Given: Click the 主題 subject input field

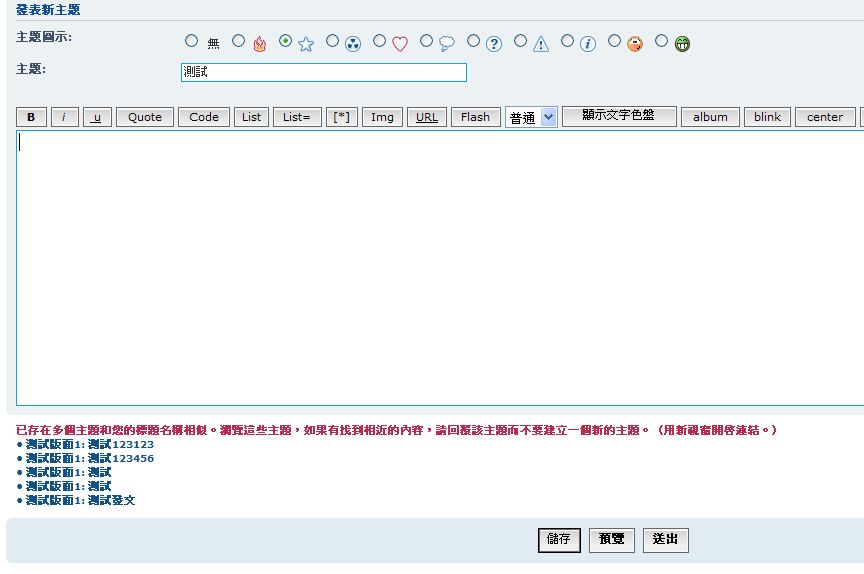Looking at the screenshot, I should [324, 72].
